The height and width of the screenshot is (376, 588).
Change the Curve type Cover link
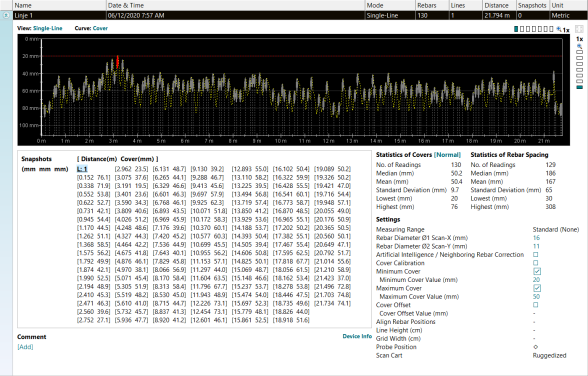(x=100, y=28)
